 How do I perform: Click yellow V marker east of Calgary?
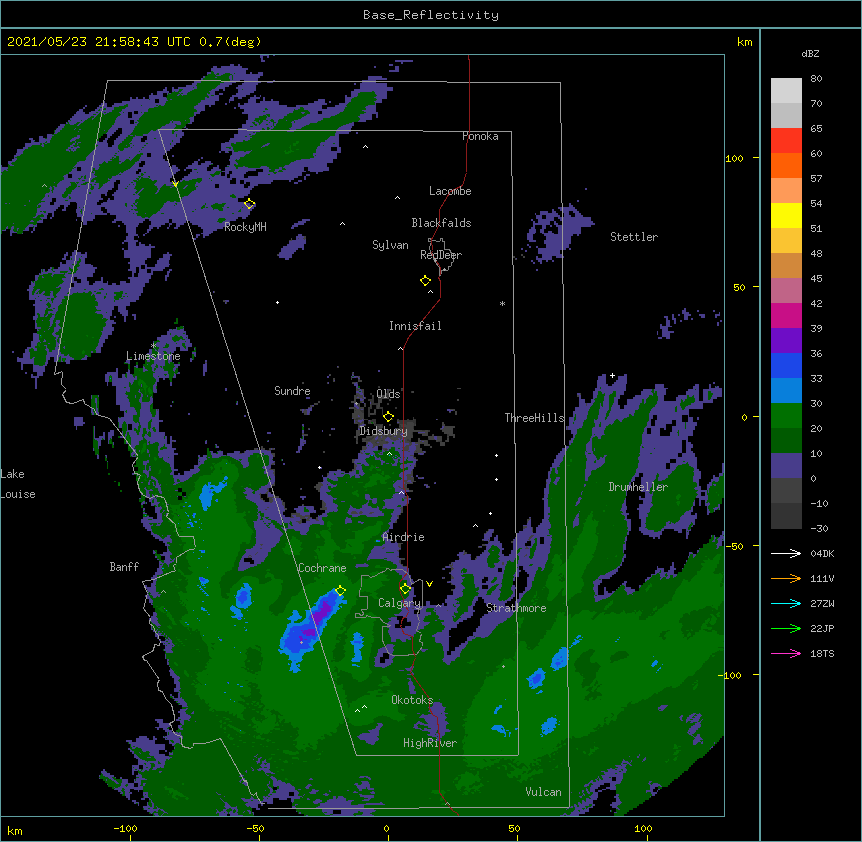429,584
